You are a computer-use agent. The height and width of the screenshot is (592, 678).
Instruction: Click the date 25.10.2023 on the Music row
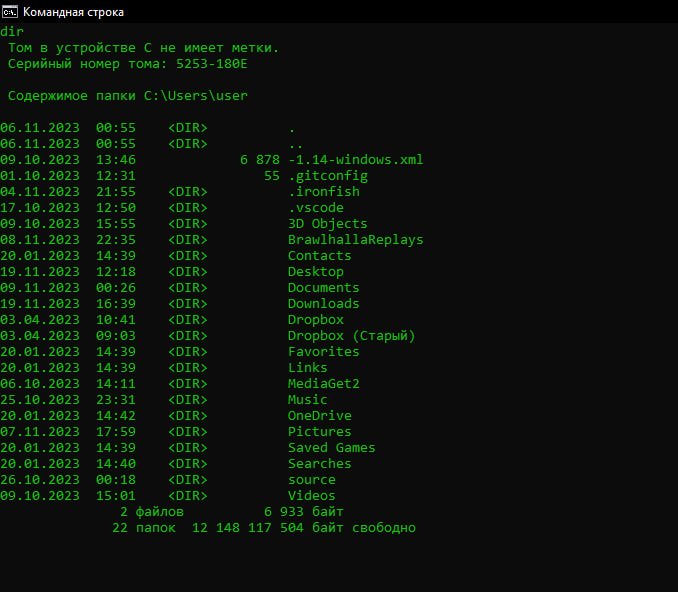(x=40, y=400)
